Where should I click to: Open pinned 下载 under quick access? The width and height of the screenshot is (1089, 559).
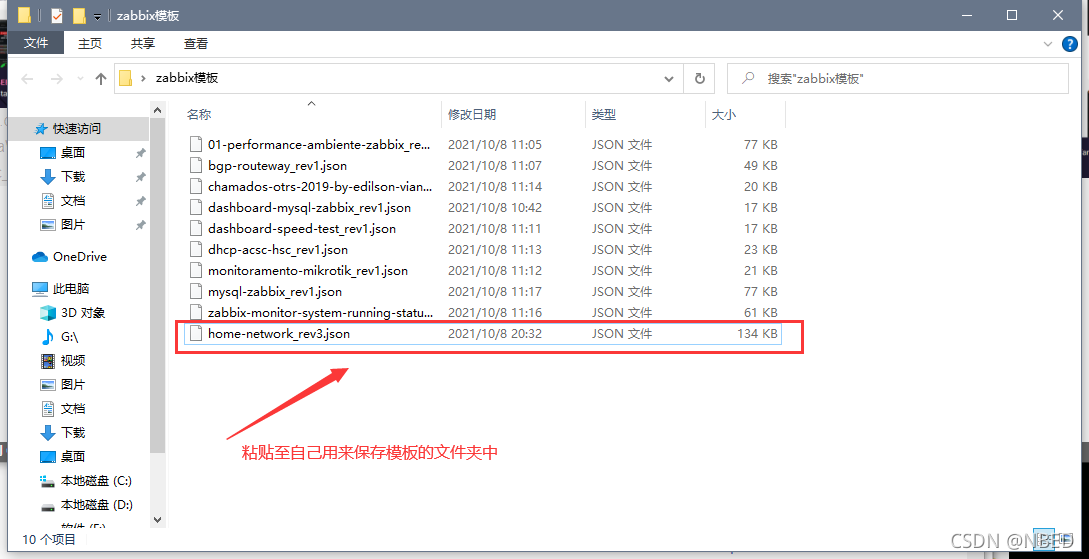[73, 176]
